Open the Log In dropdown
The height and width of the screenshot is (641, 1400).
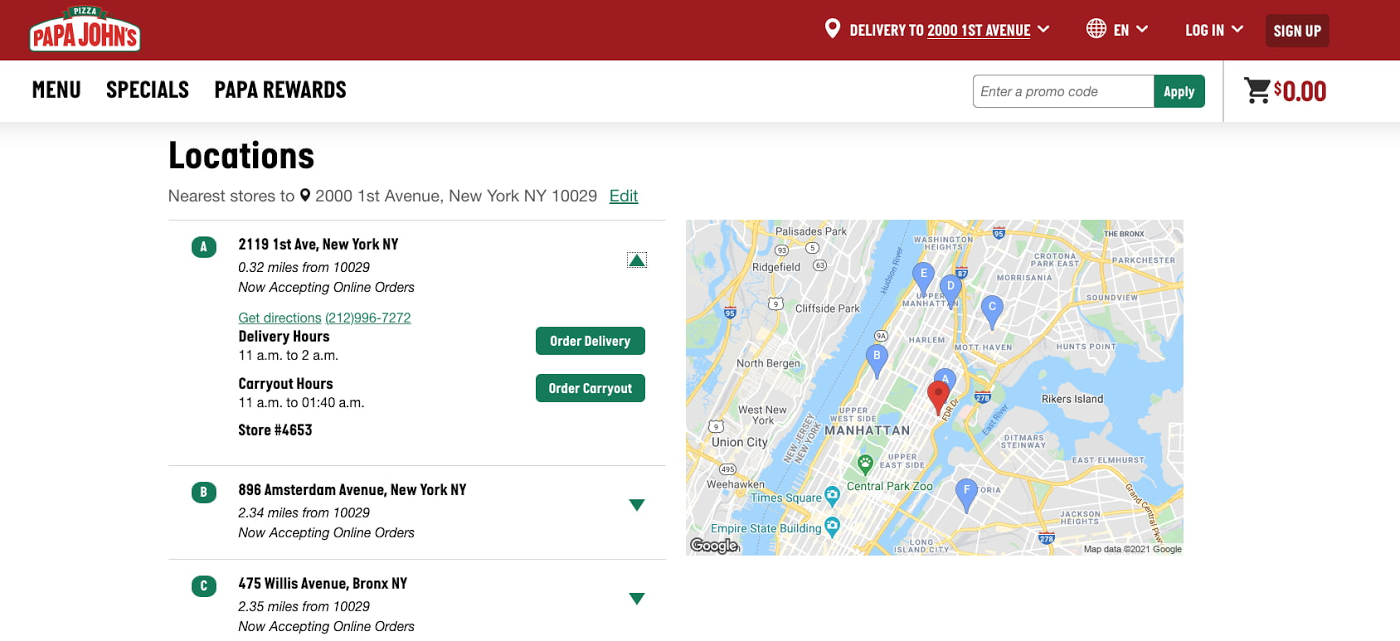click(x=1213, y=30)
